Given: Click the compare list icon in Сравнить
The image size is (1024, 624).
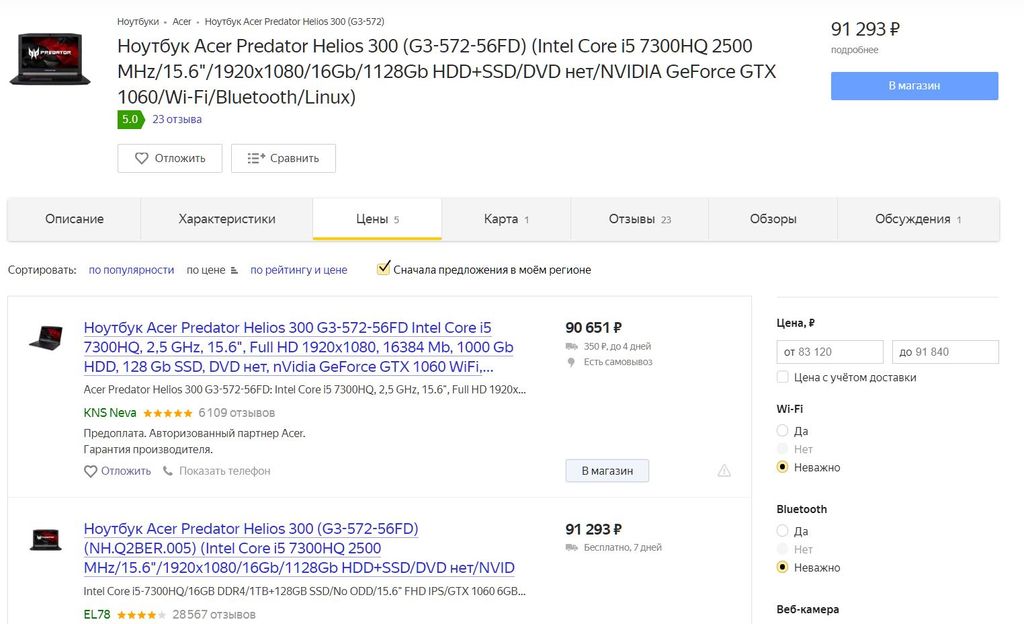Looking at the screenshot, I should coord(256,158).
